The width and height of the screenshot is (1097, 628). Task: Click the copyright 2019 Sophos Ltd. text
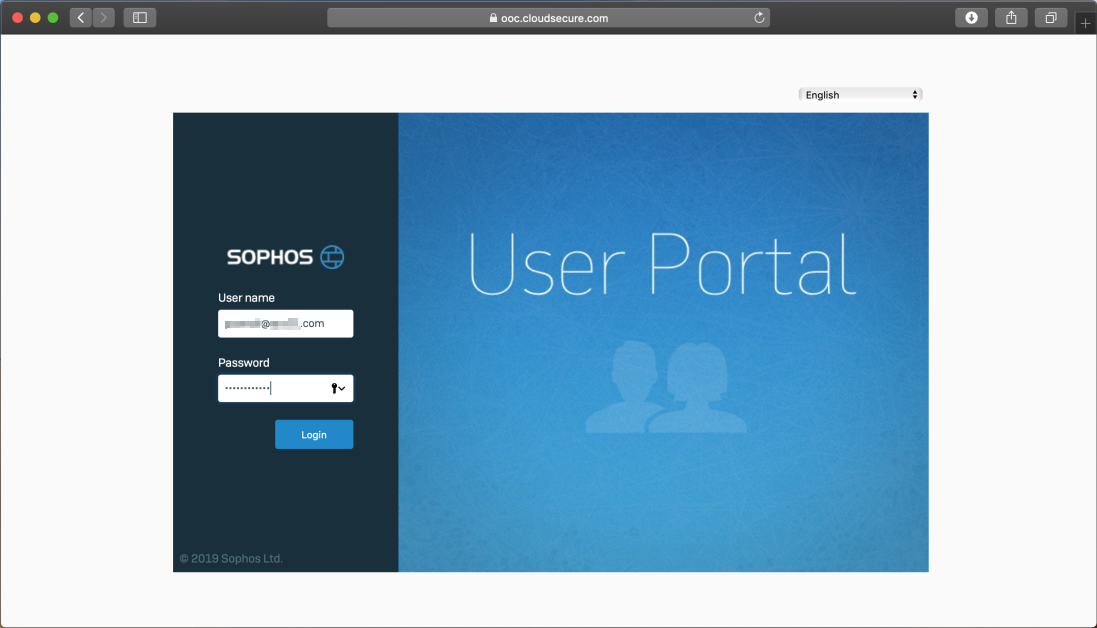pyautogui.click(x=230, y=558)
